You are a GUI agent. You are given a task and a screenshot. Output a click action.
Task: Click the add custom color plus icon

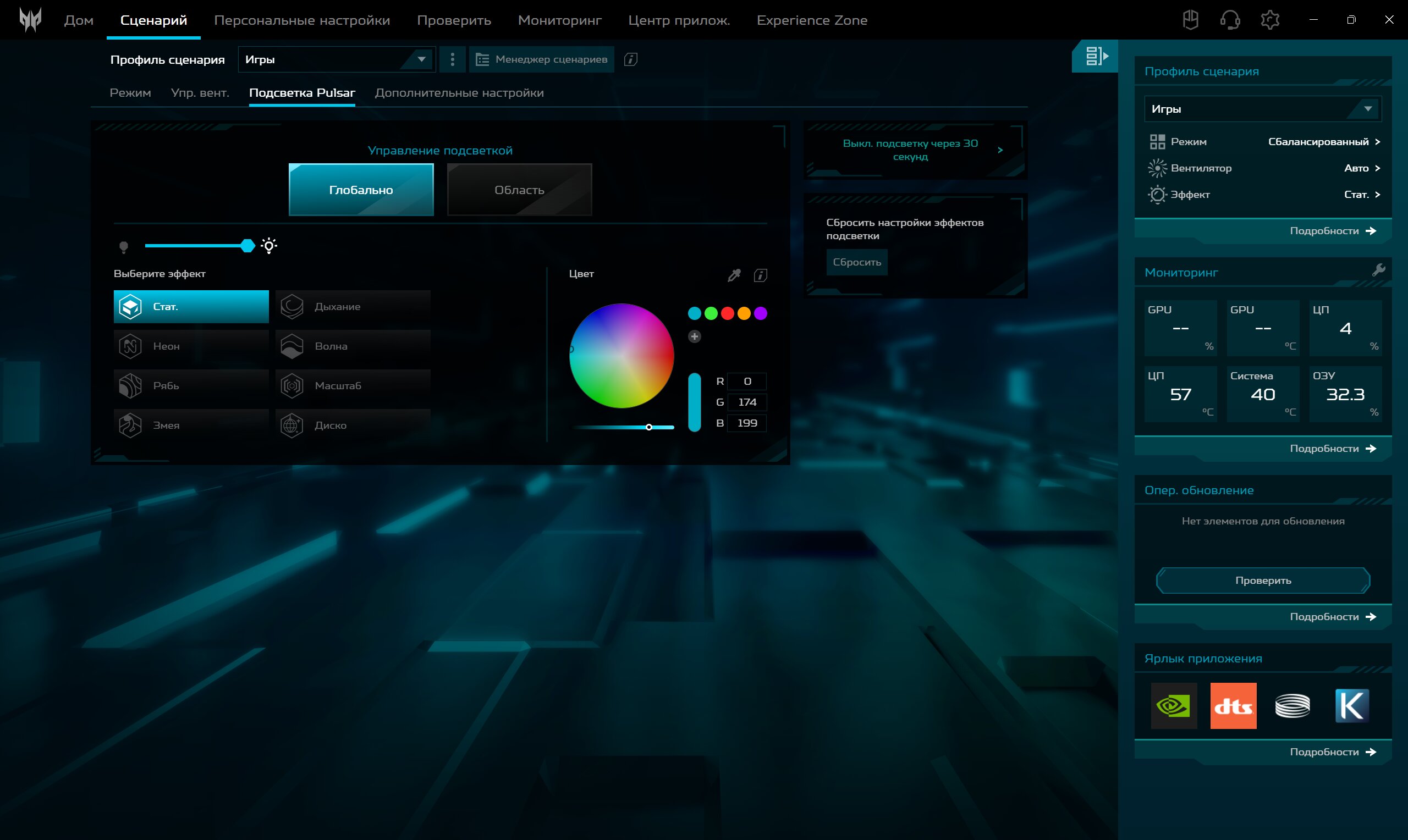pyautogui.click(x=694, y=337)
